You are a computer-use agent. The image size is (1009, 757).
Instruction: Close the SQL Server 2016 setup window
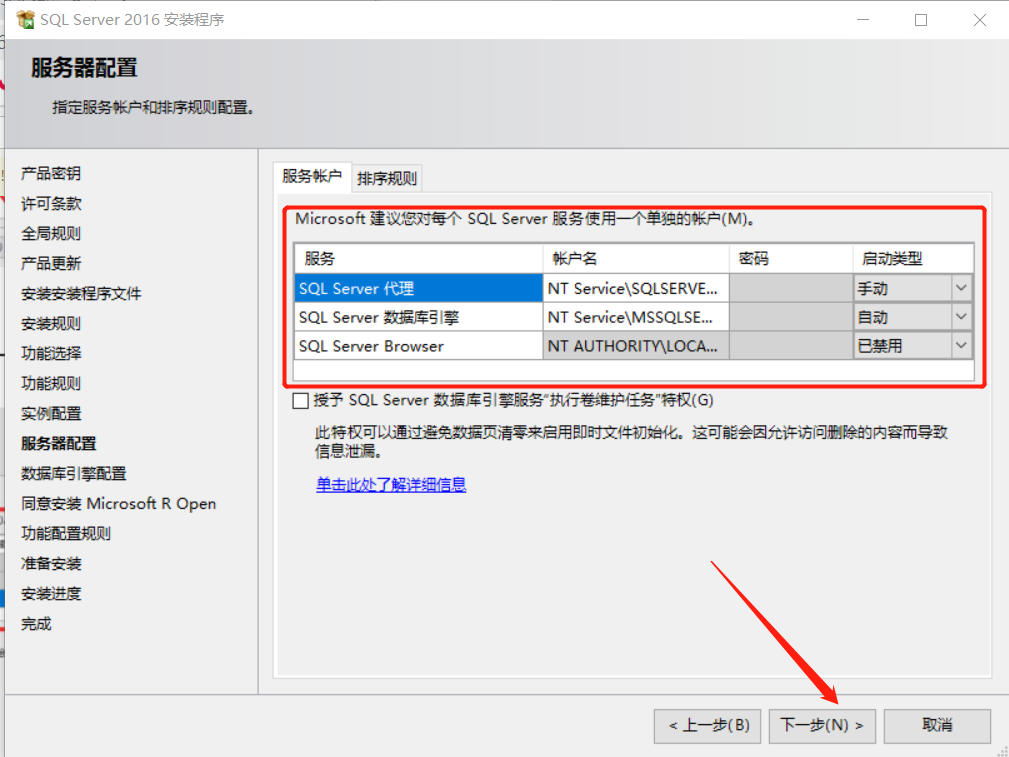coord(979,20)
